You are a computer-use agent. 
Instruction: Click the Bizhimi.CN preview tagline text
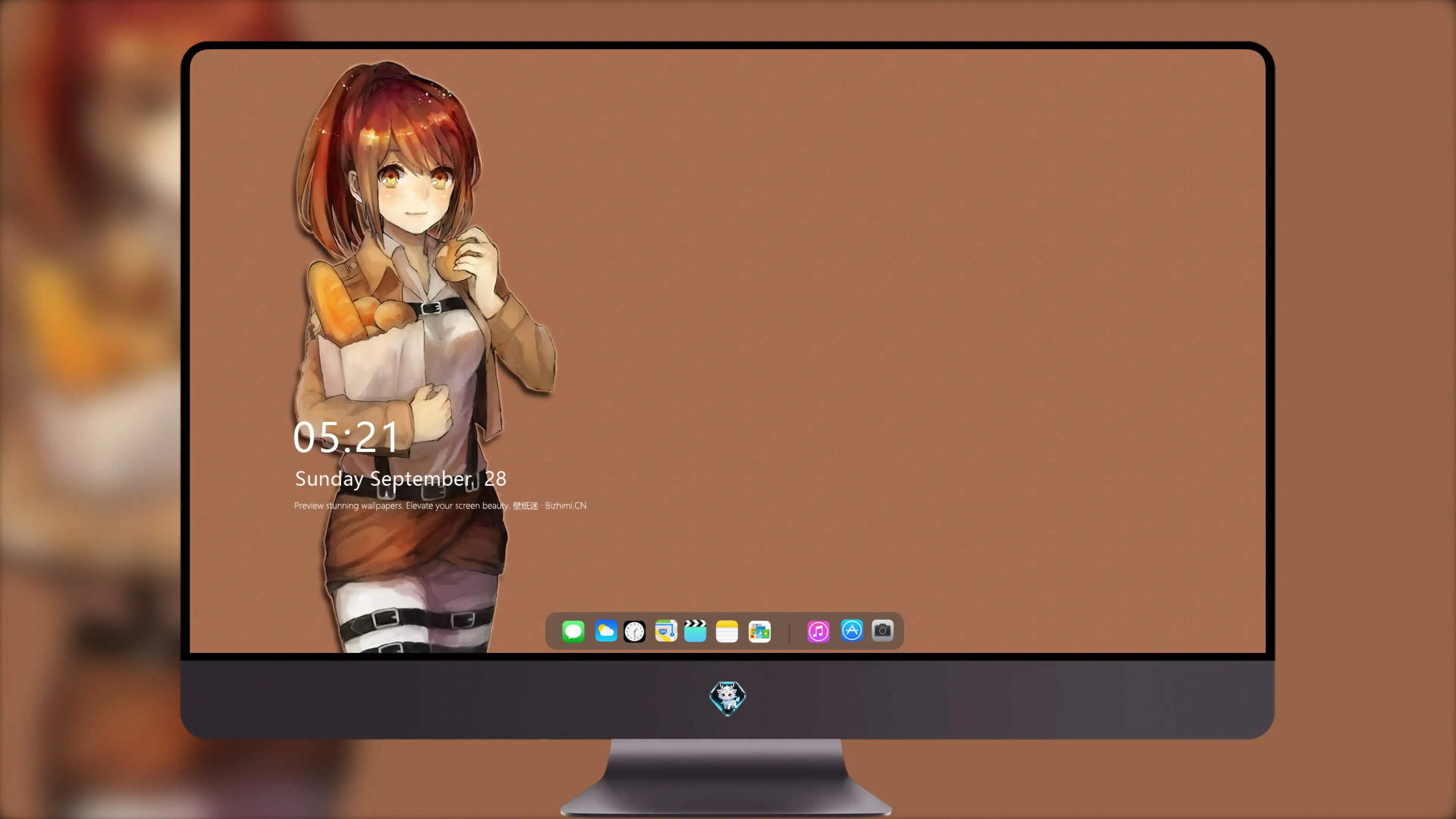[440, 505]
